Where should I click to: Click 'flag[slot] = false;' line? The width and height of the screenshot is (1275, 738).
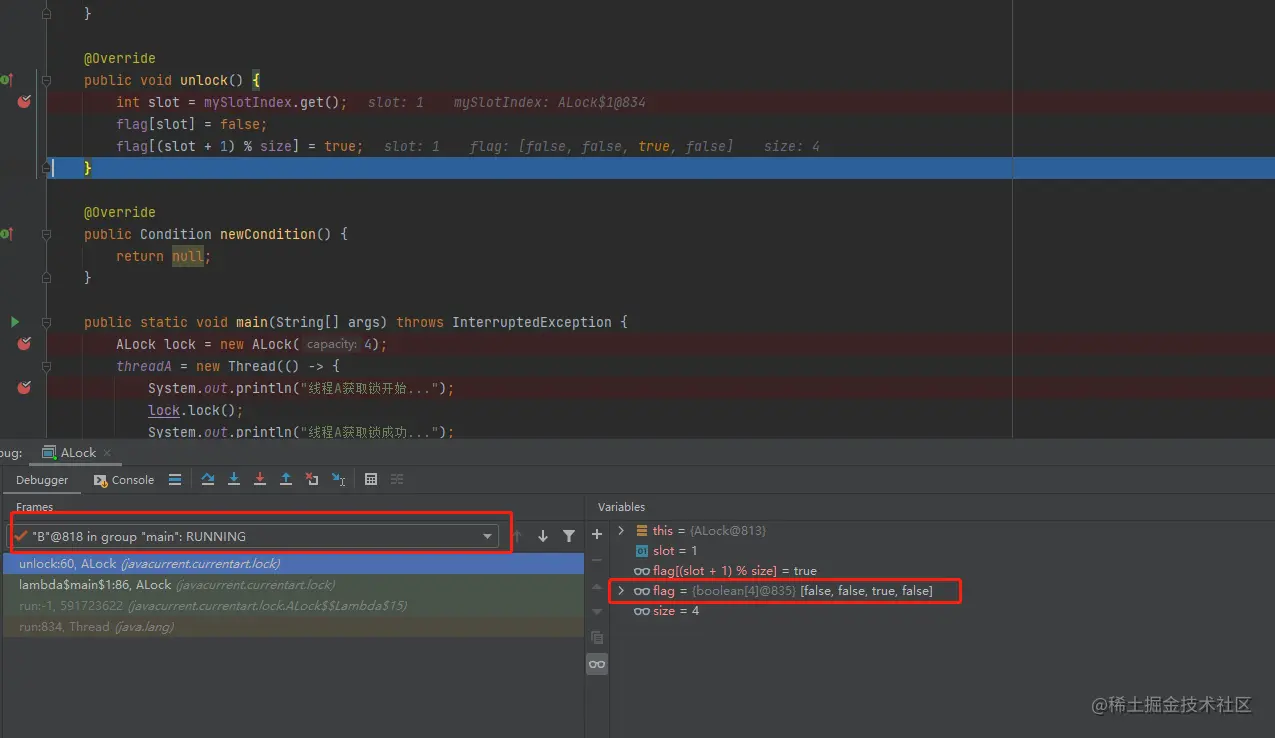point(192,124)
